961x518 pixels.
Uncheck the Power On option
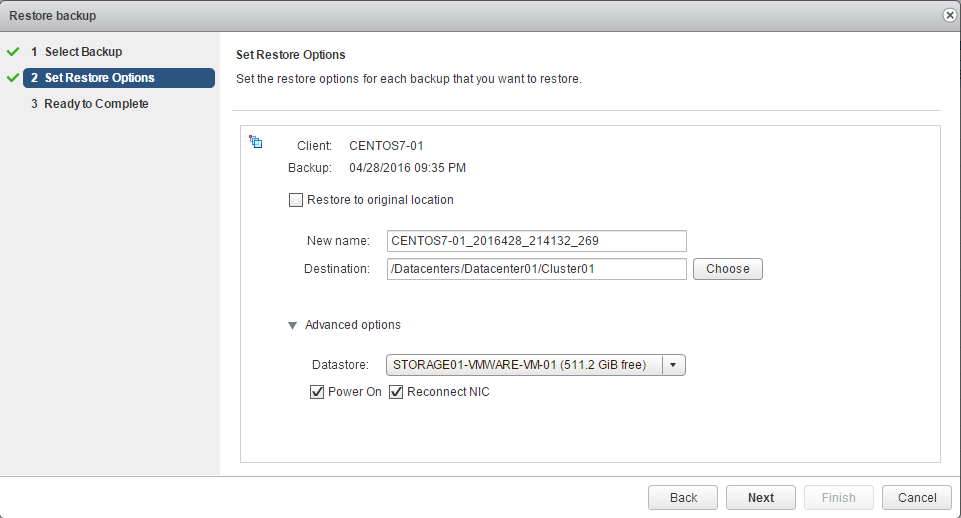coord(317,392)
